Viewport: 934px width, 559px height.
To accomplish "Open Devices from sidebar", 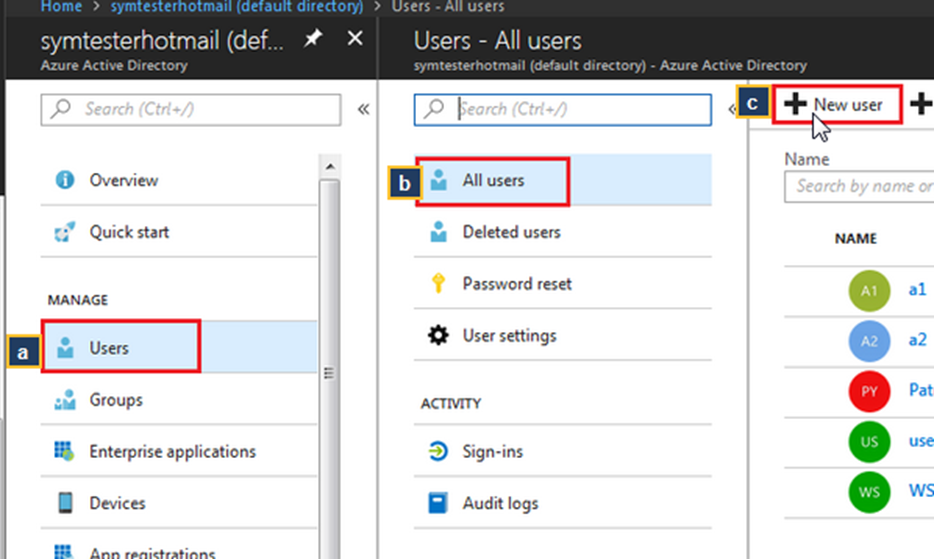I will coord(117,503).
